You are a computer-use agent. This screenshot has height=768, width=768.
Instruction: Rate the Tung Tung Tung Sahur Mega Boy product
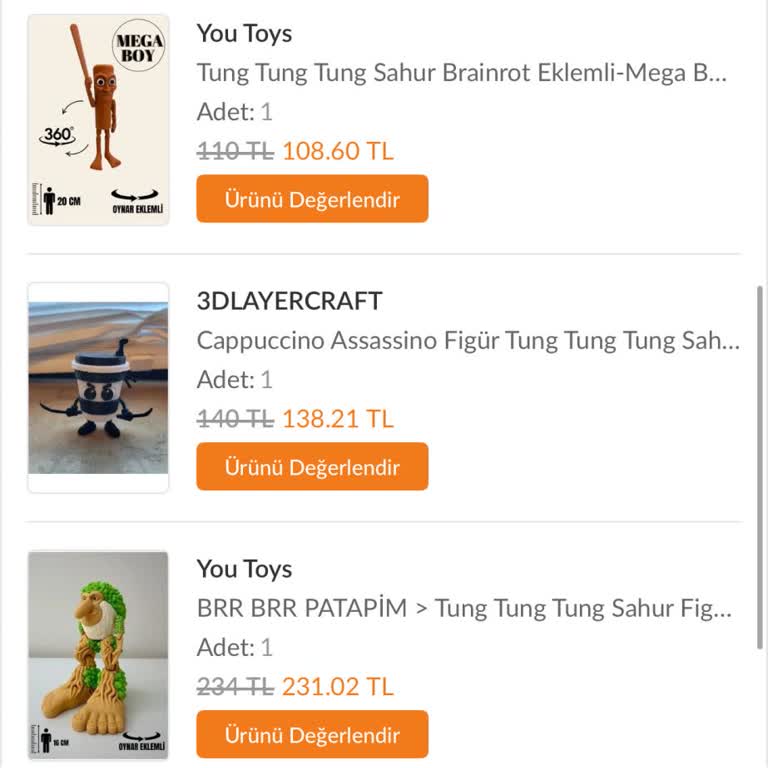pyautogui.click(x=312, y=199)
